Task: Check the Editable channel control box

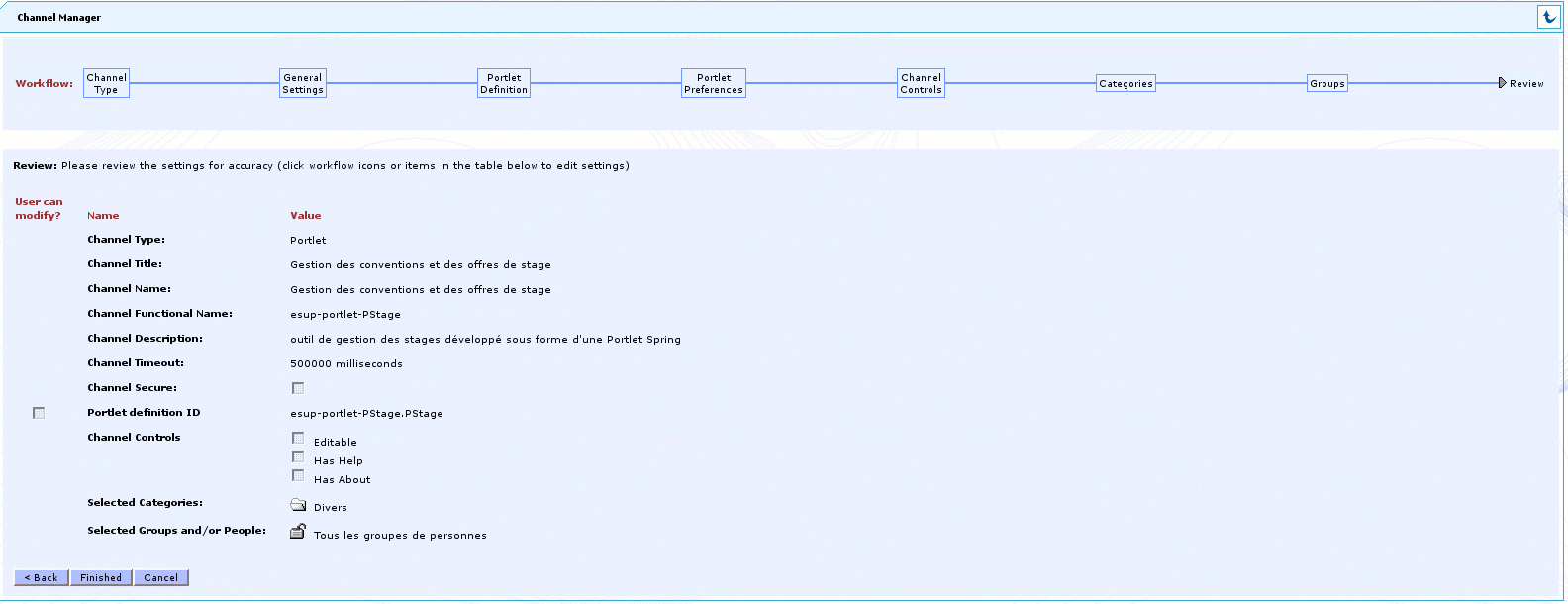Action: tap(298, 438)
